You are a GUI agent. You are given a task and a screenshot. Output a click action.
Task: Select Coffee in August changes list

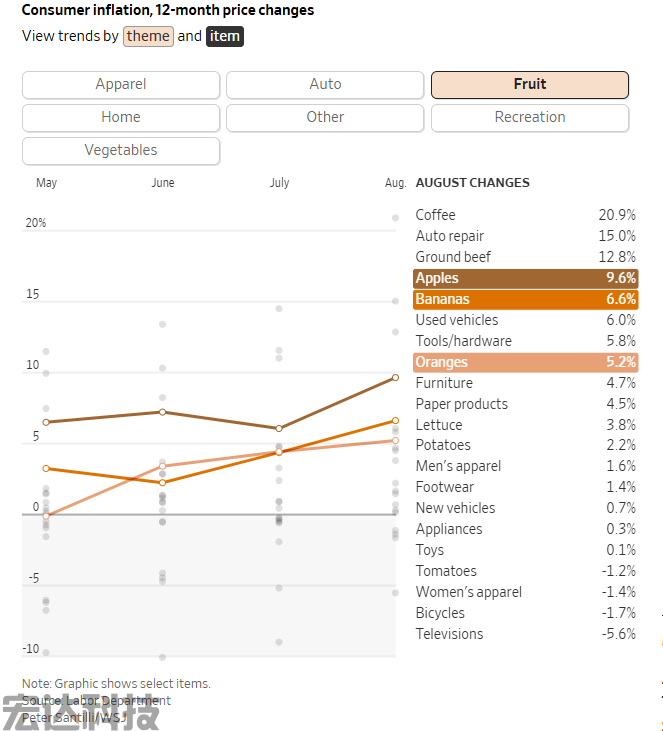click(525, 215)
